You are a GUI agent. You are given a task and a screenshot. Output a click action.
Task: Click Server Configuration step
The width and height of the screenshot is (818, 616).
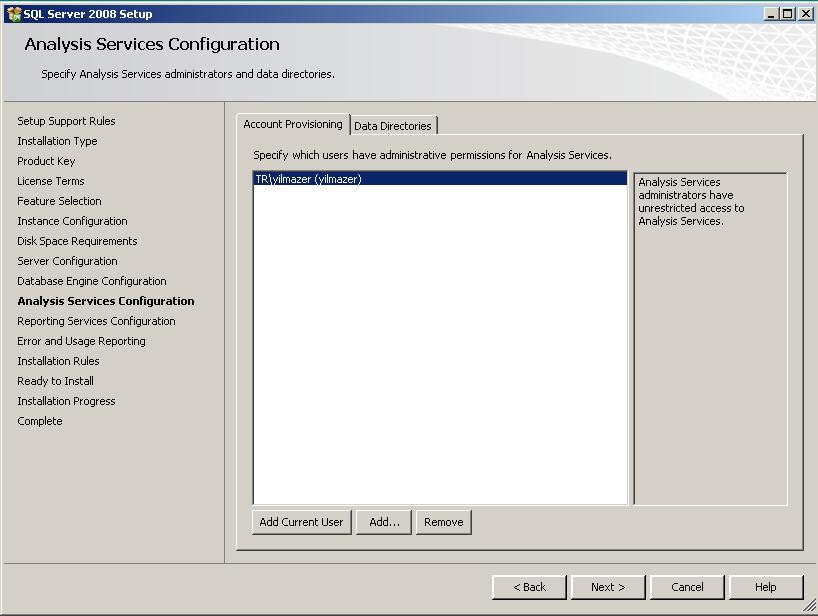click(67, 261)
